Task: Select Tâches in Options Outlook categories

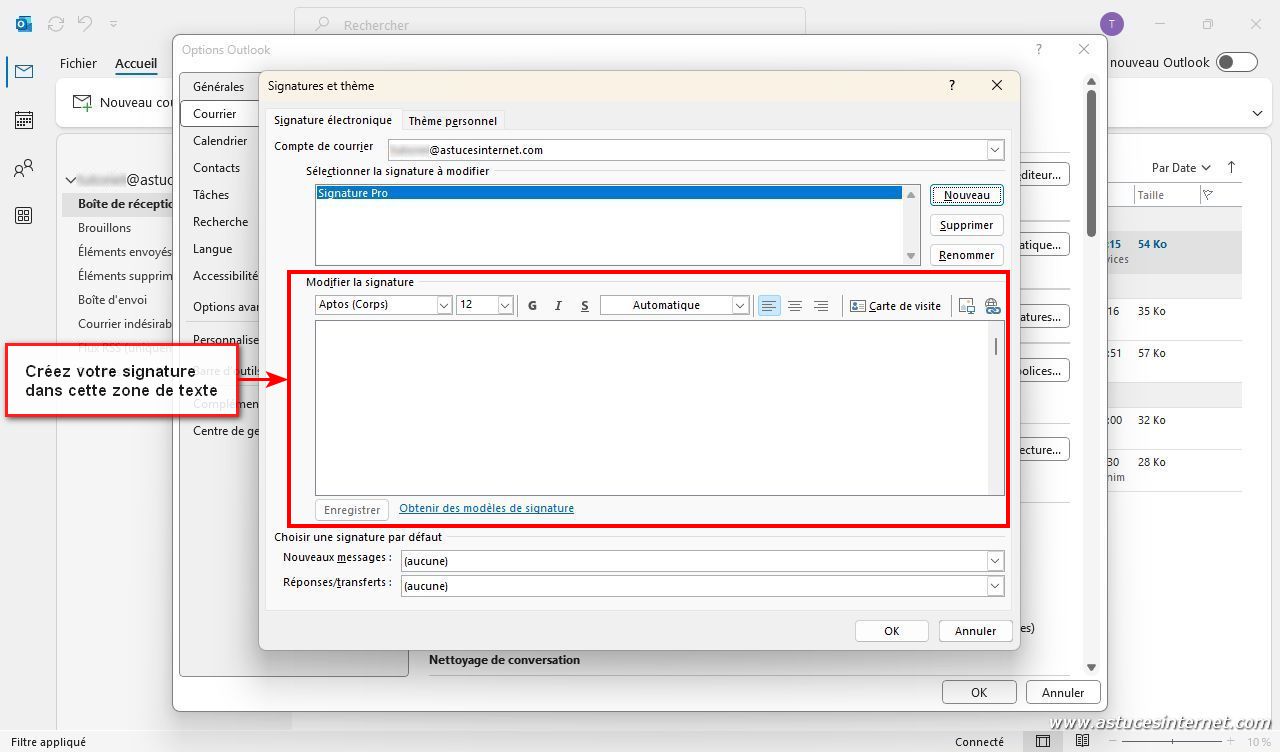Action: [211, 195]
